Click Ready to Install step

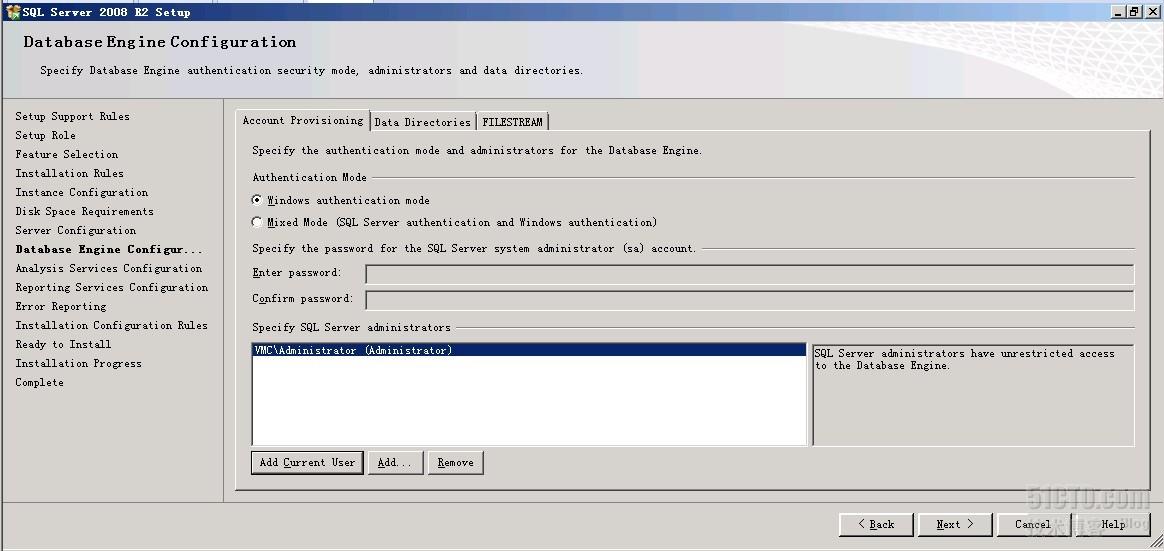click(x=63, y=344)
